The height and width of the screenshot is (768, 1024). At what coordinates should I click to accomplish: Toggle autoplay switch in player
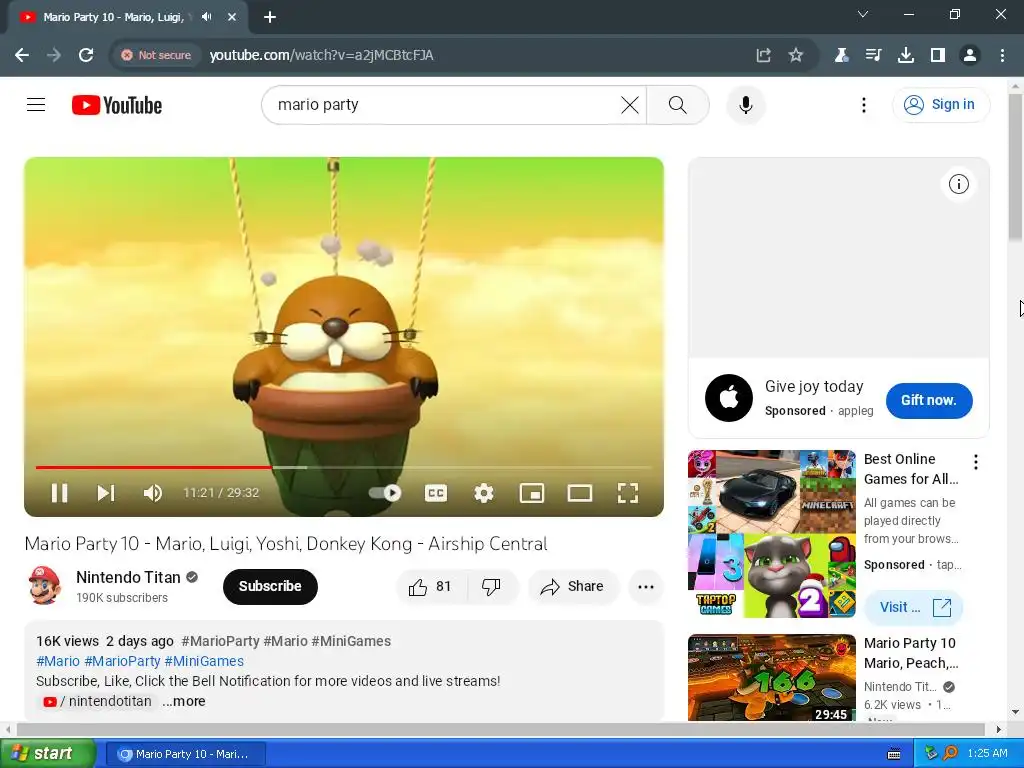tap(385, 493)
